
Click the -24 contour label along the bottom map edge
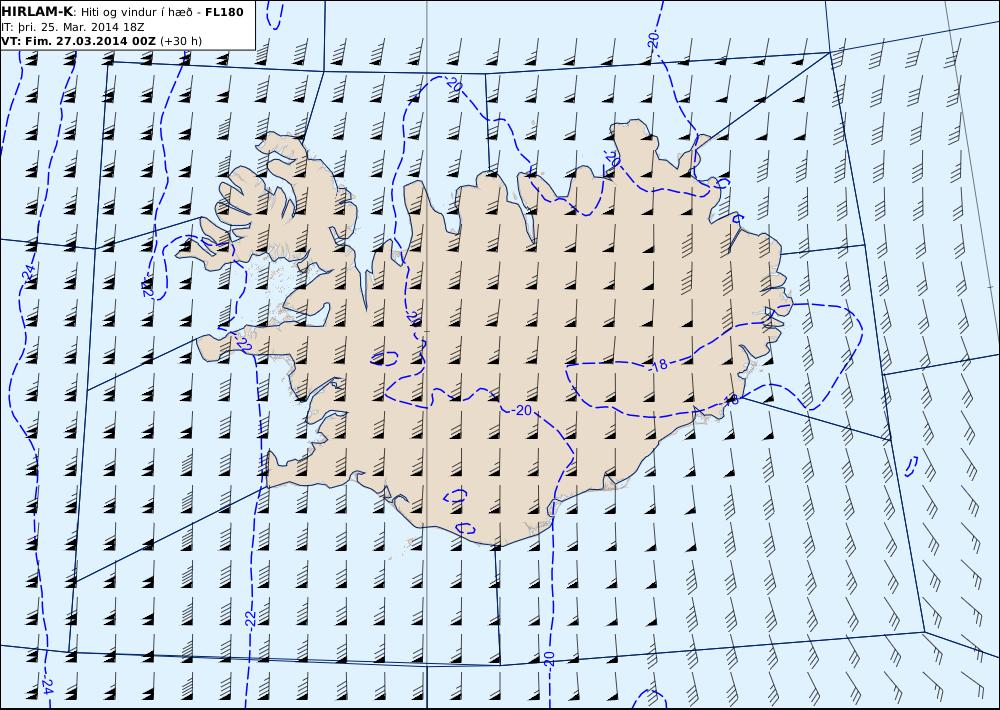coord(47,685)
